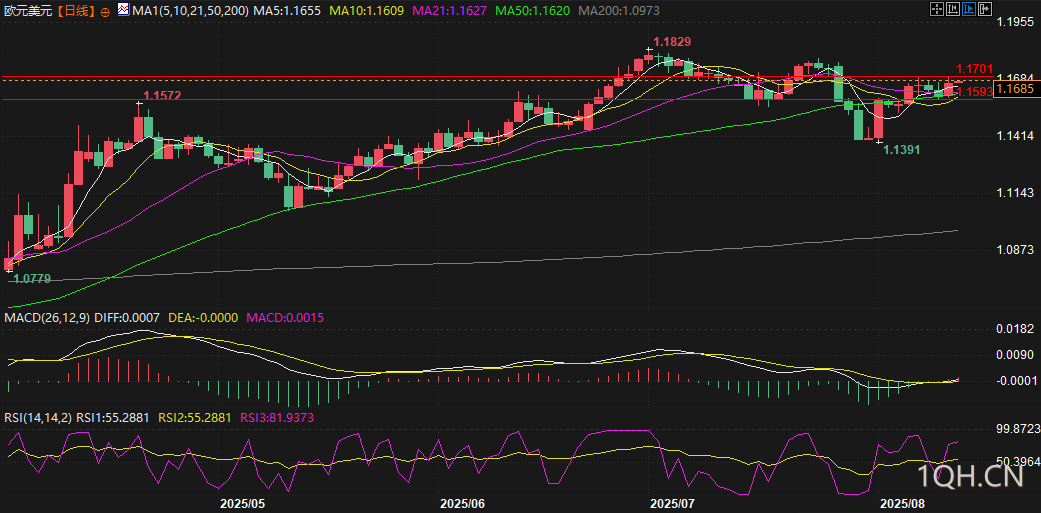
Task: Click the orange crosshair target icon
Action: (x=106, y=11)
